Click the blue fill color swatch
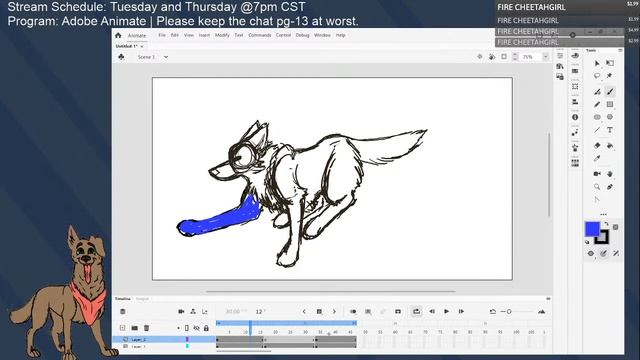The image size is (640, 360). point(592,229)
